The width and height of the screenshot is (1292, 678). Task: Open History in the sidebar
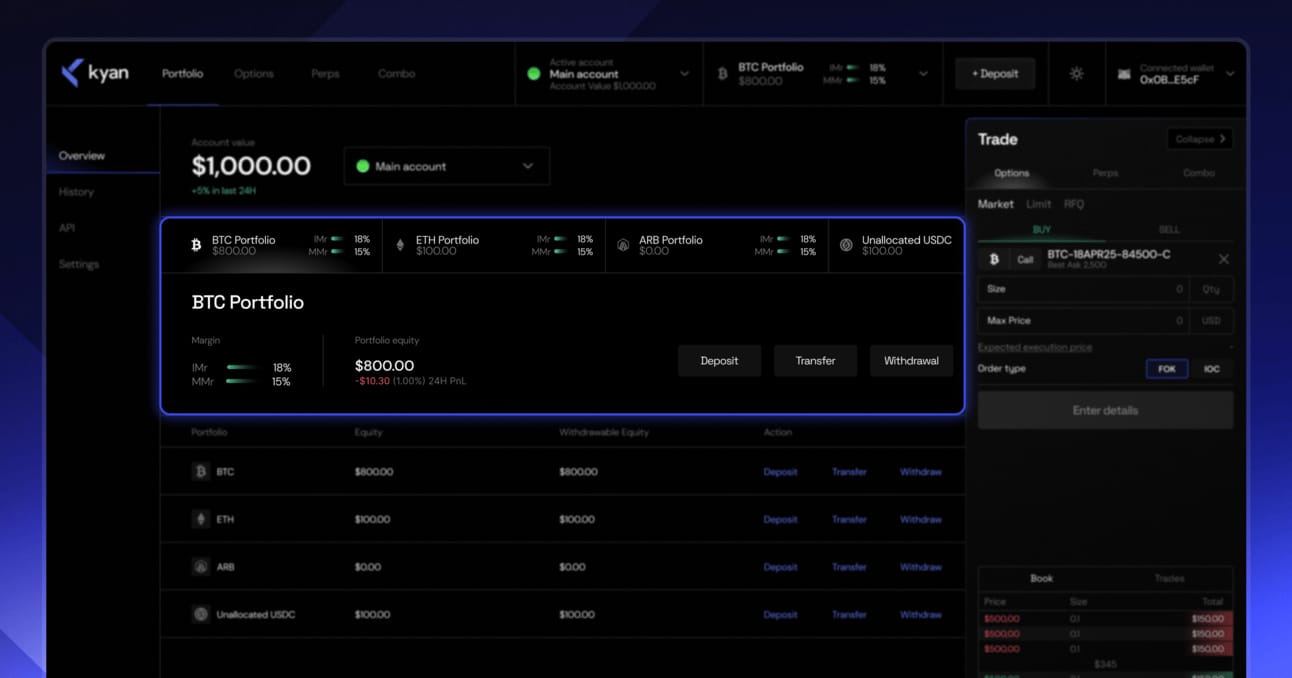pyautogui.click(x=76, y=192)
